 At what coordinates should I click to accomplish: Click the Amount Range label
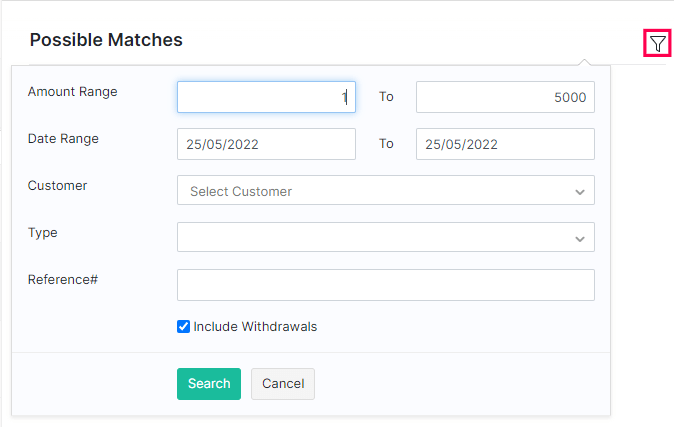[x=72, y=92]
